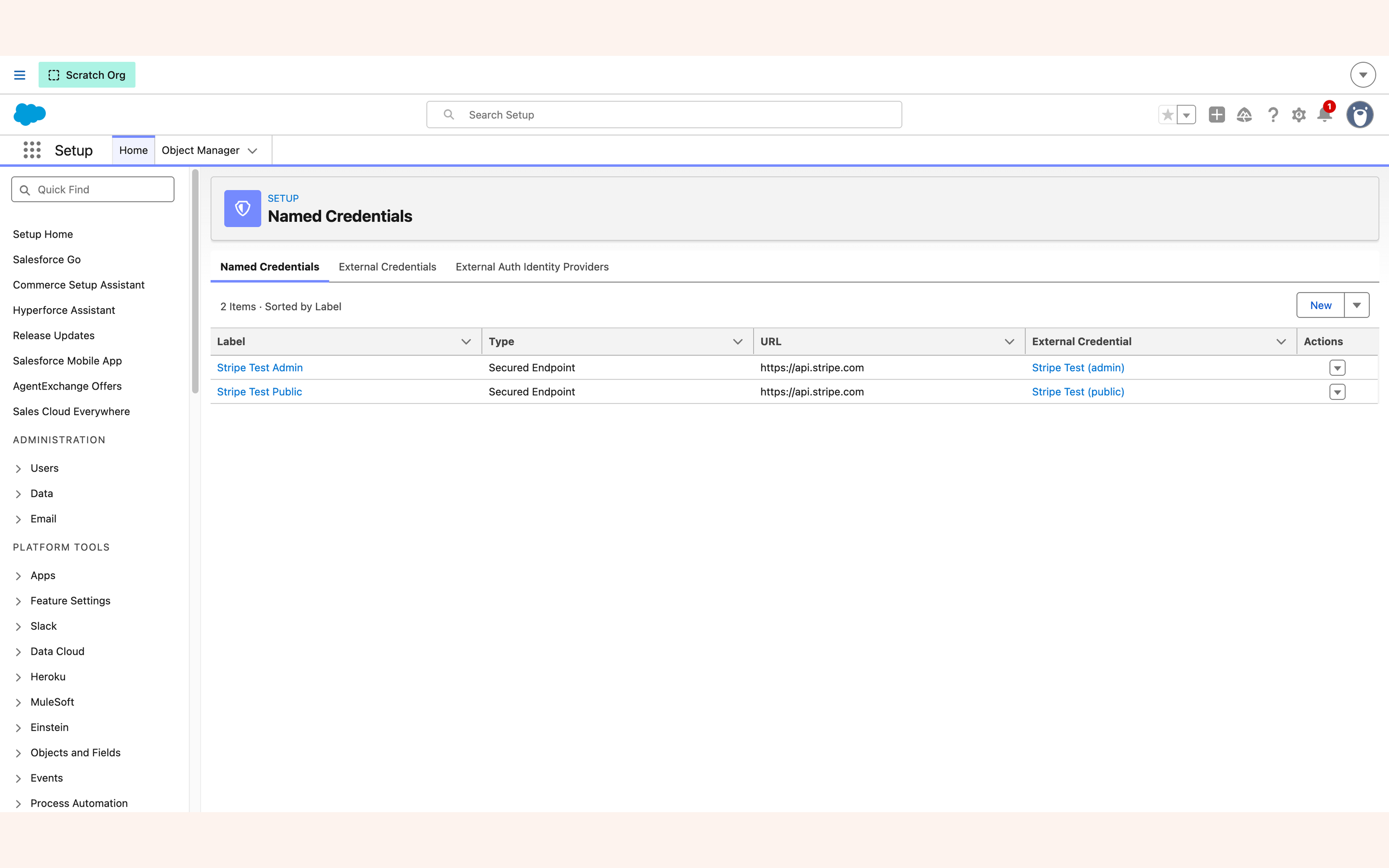Image resolution: width=1389 pixels, height=868 pixels.
Task: Open URL column header menu chevron
Action: coord(1009,341)
